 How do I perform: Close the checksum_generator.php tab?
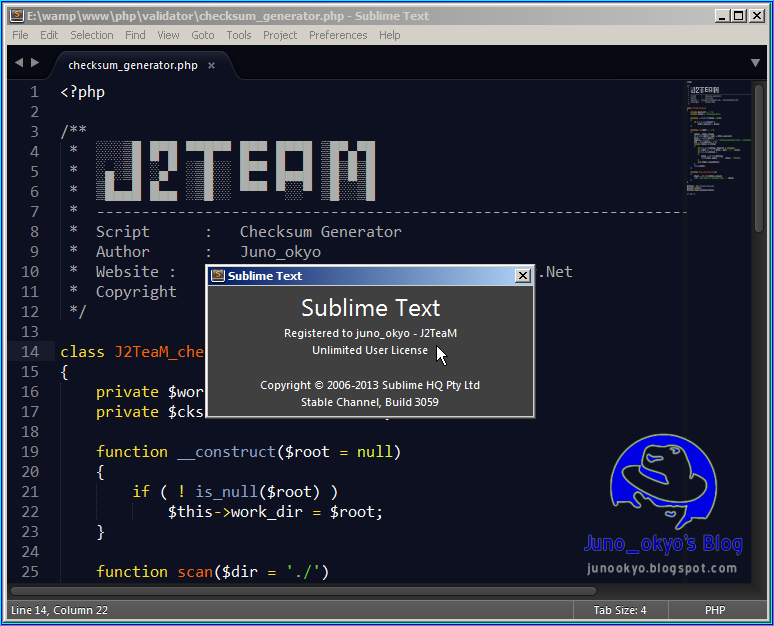pos(211,65)
